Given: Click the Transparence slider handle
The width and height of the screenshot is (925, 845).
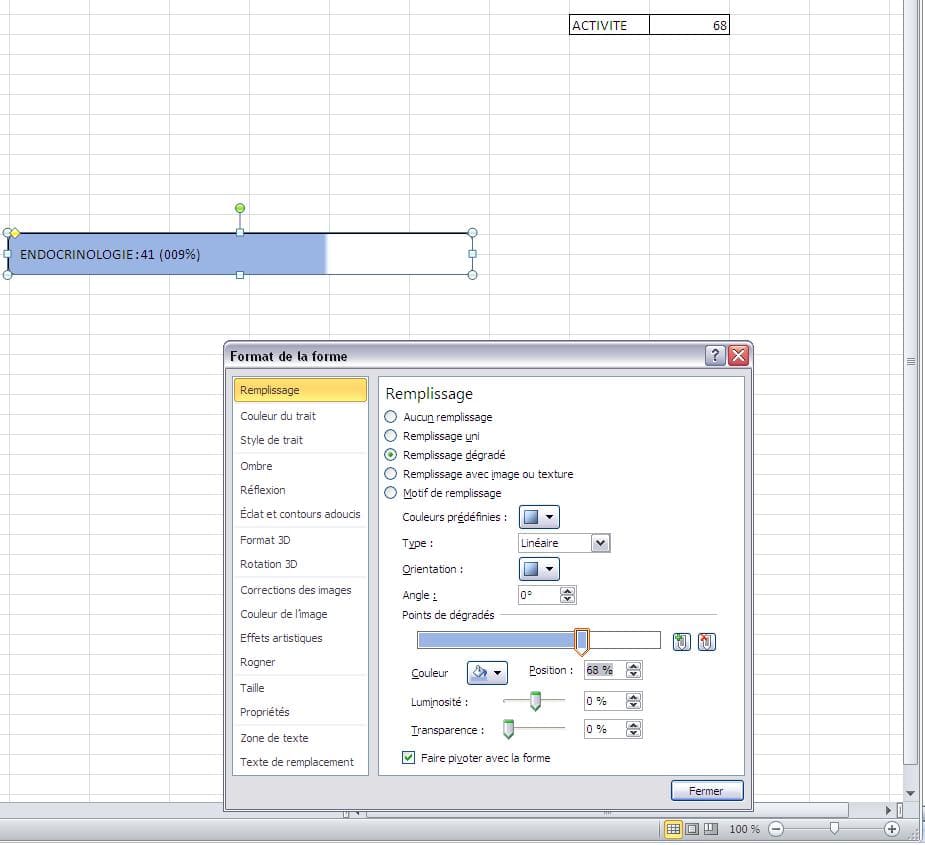Looking at the screenshot, I should point(508,729).
